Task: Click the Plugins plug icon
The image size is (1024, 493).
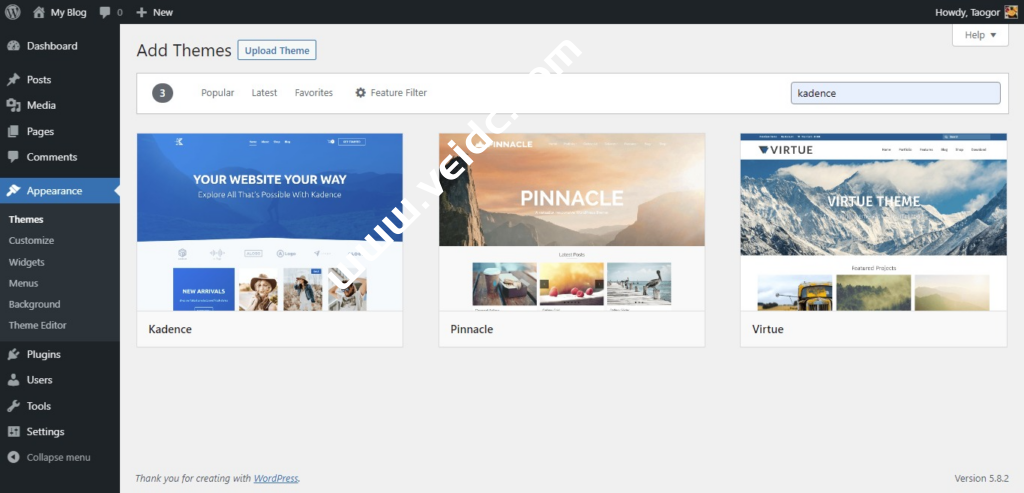Action: coord(13,355)
